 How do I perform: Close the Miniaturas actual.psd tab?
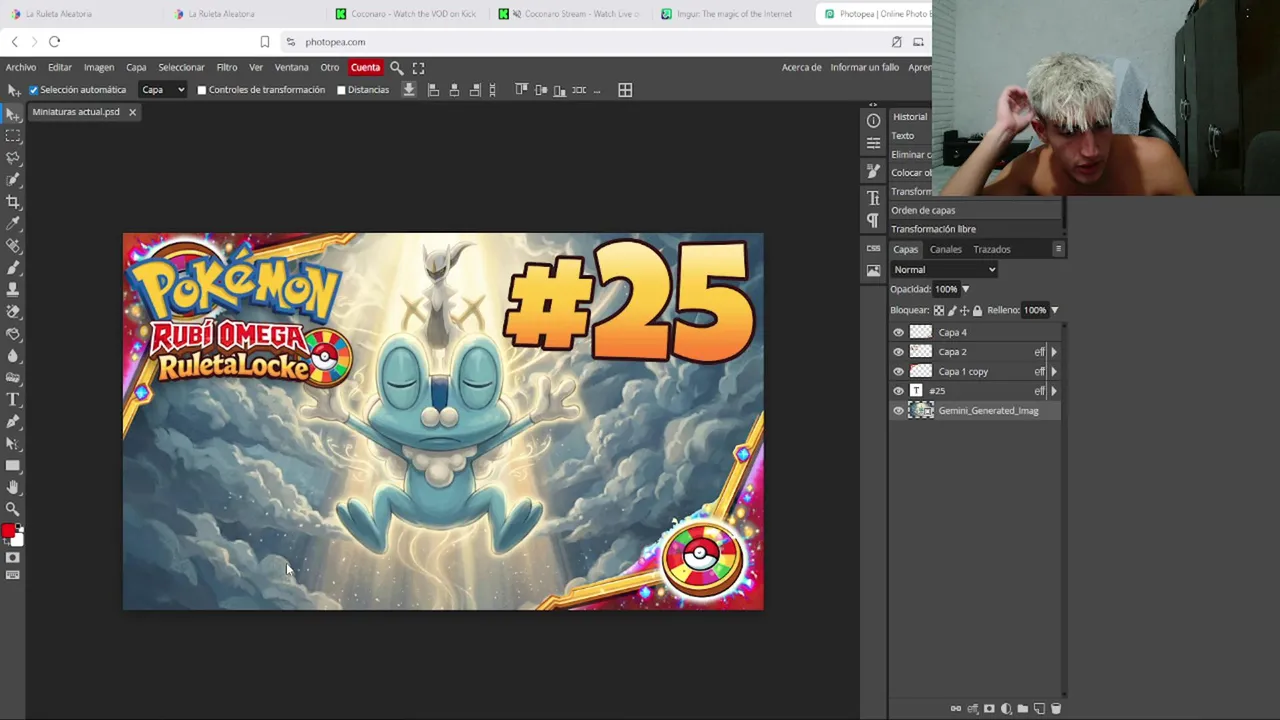[x=132, y=112]
